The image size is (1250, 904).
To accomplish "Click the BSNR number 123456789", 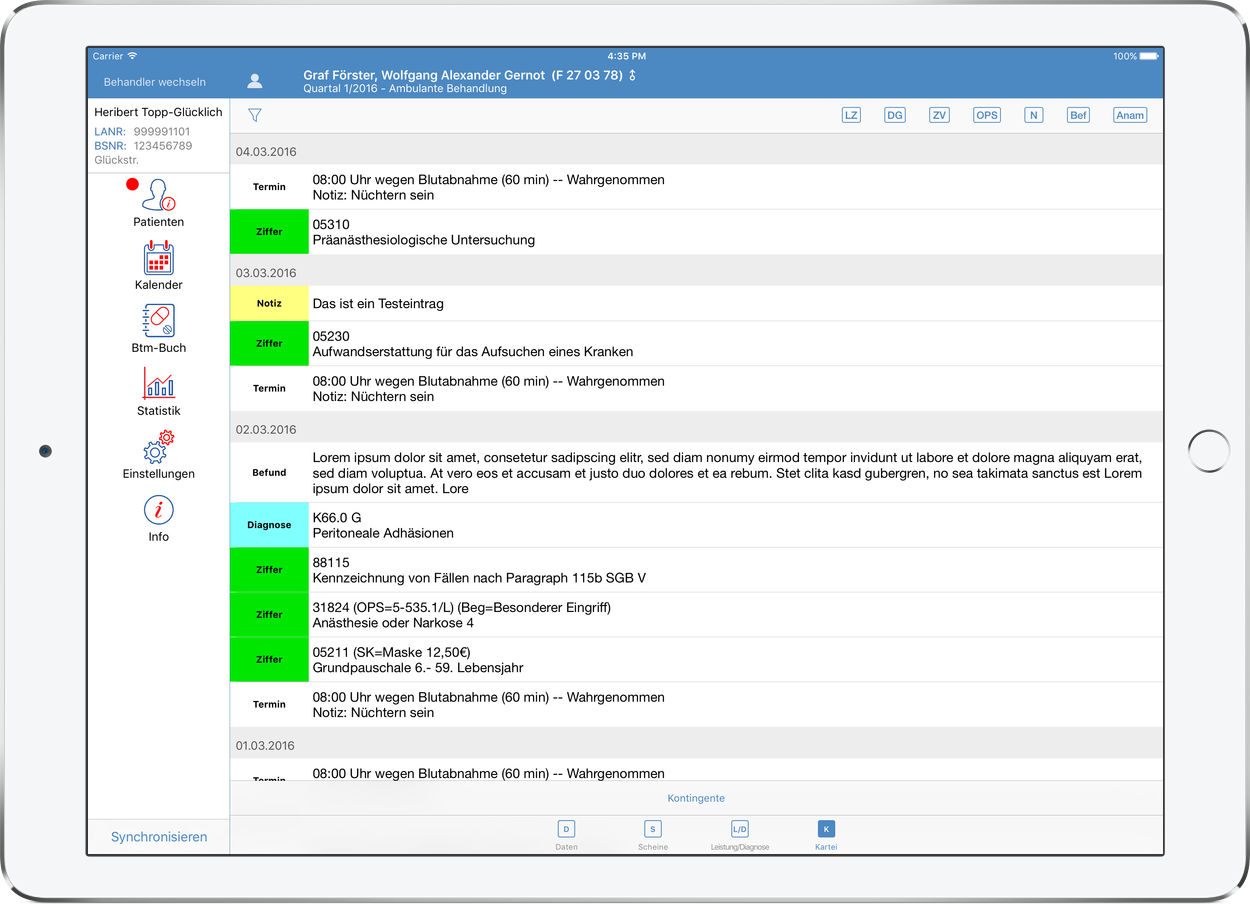I will 163,145.
